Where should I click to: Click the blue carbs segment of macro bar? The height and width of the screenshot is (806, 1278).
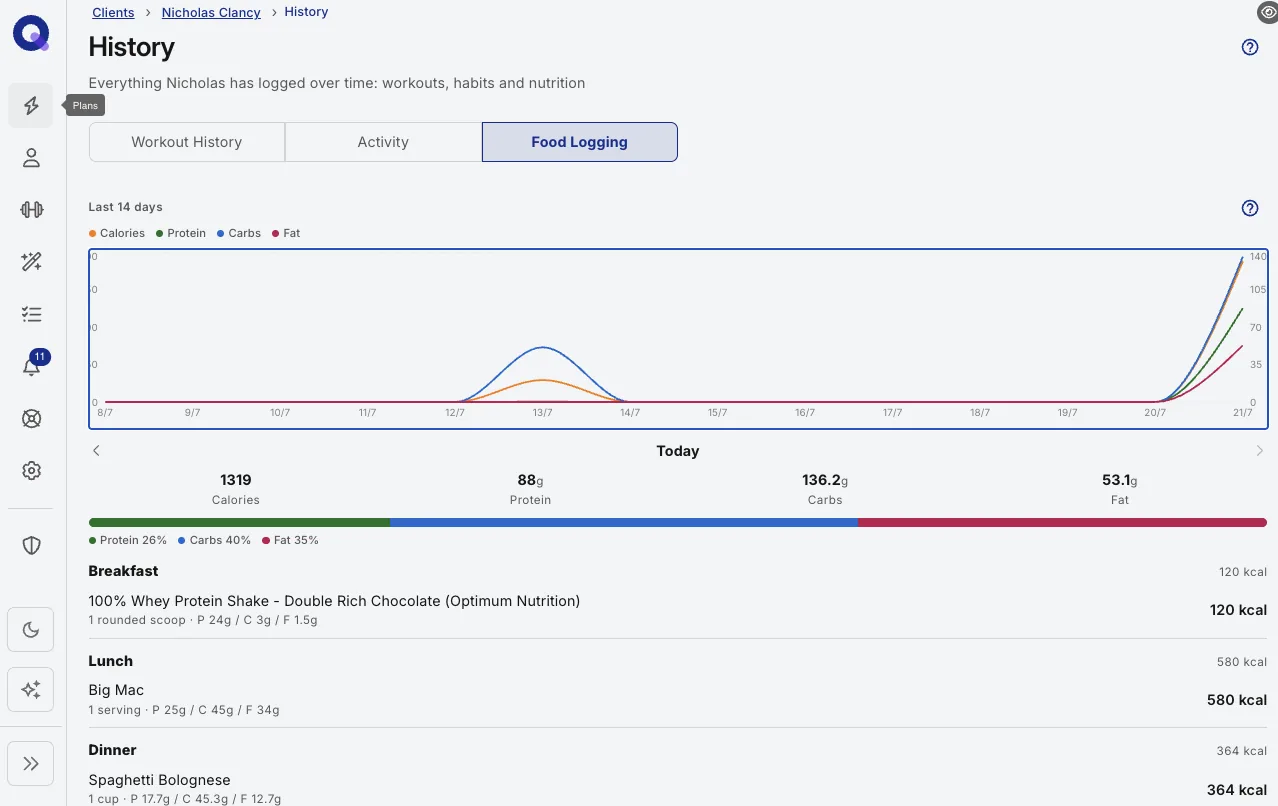click(624, 522)
